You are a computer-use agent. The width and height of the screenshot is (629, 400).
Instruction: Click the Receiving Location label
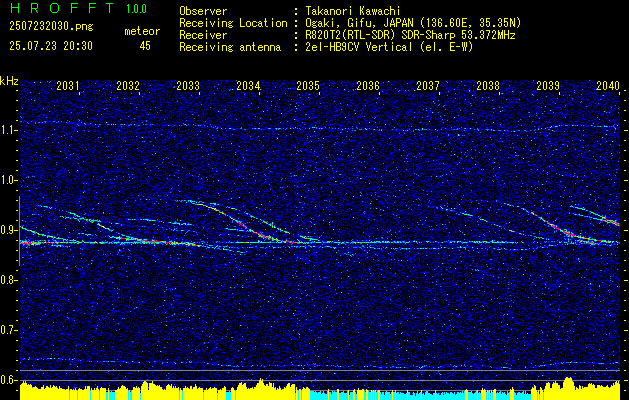[233, 23]
